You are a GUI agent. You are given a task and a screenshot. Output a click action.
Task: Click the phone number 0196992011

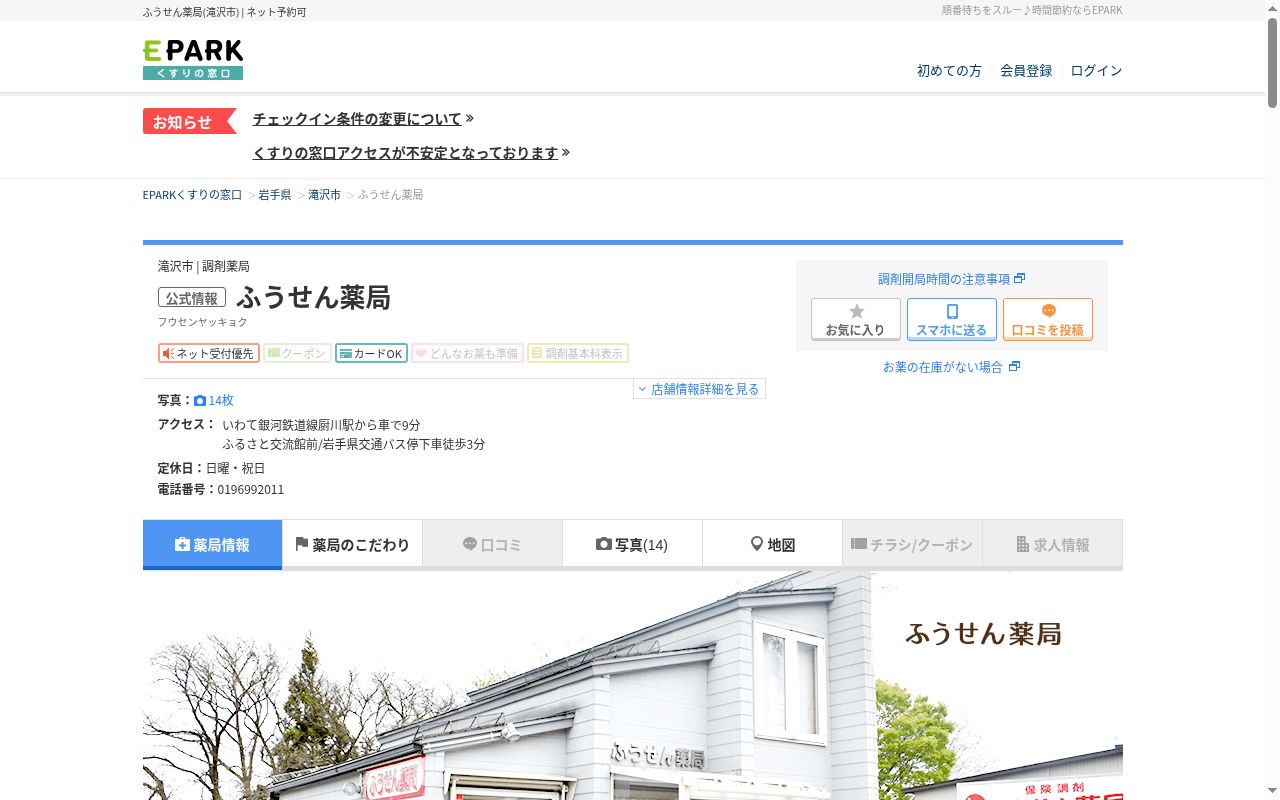(x=251, y=490)
